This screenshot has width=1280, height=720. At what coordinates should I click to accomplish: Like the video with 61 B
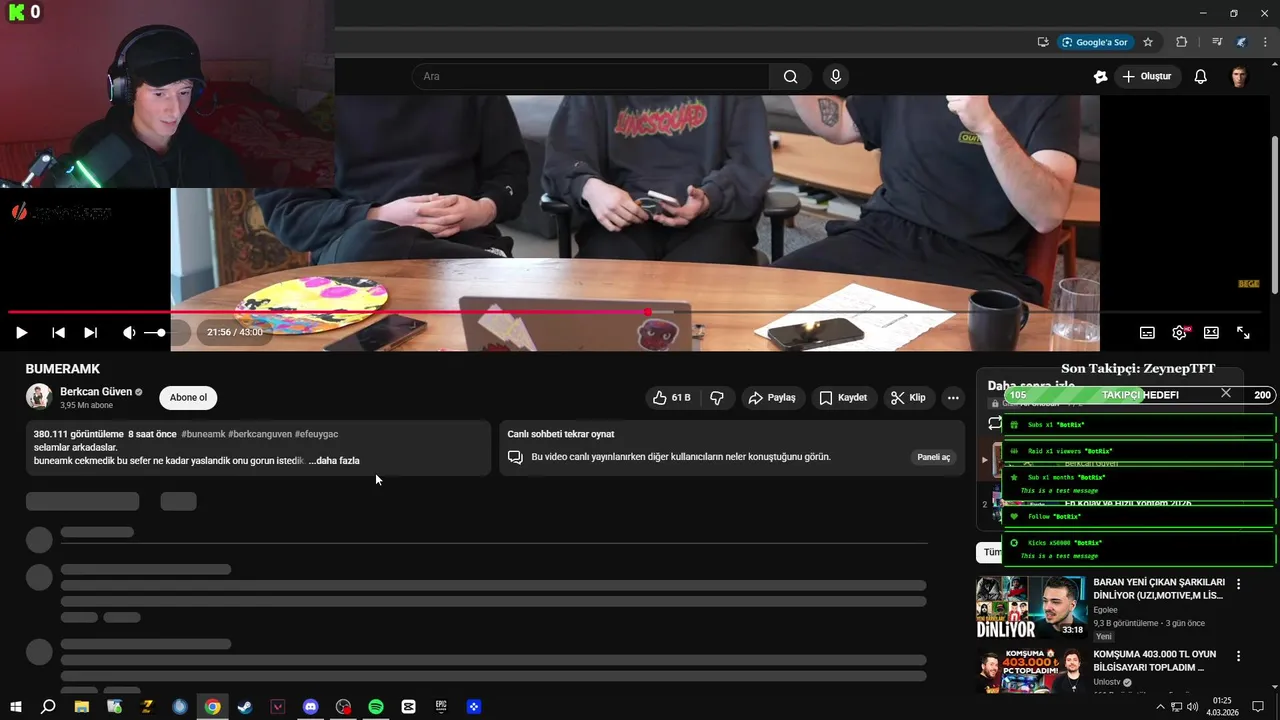coord(671,398)
